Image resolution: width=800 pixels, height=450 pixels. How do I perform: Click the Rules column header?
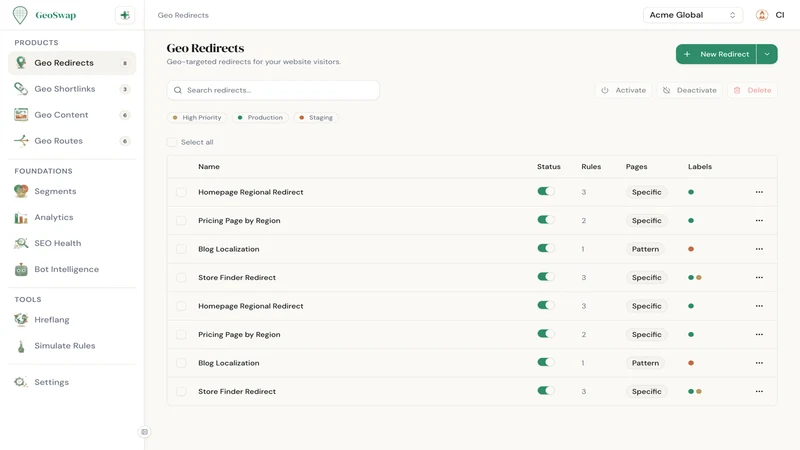pos(591,167)
